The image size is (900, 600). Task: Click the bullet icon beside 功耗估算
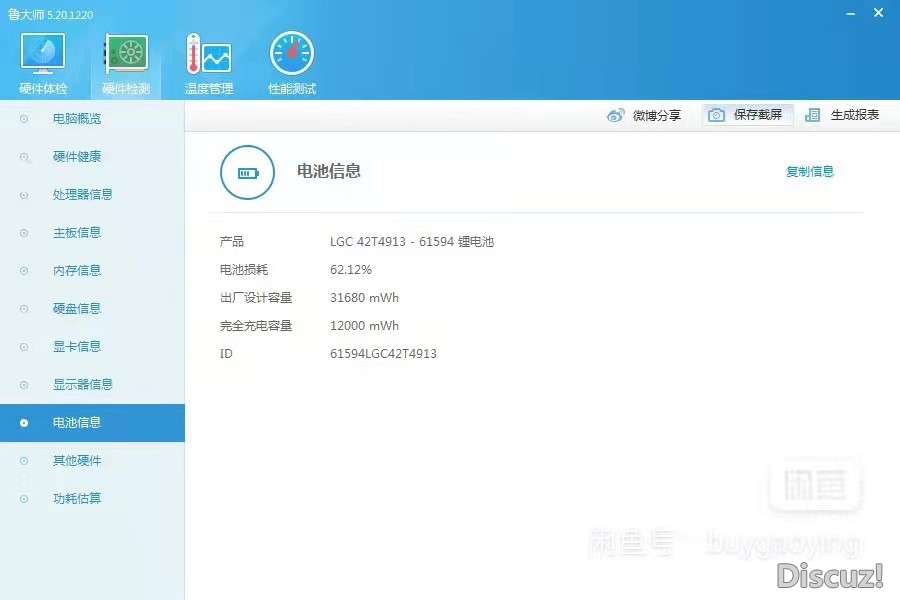coord(24,499)
